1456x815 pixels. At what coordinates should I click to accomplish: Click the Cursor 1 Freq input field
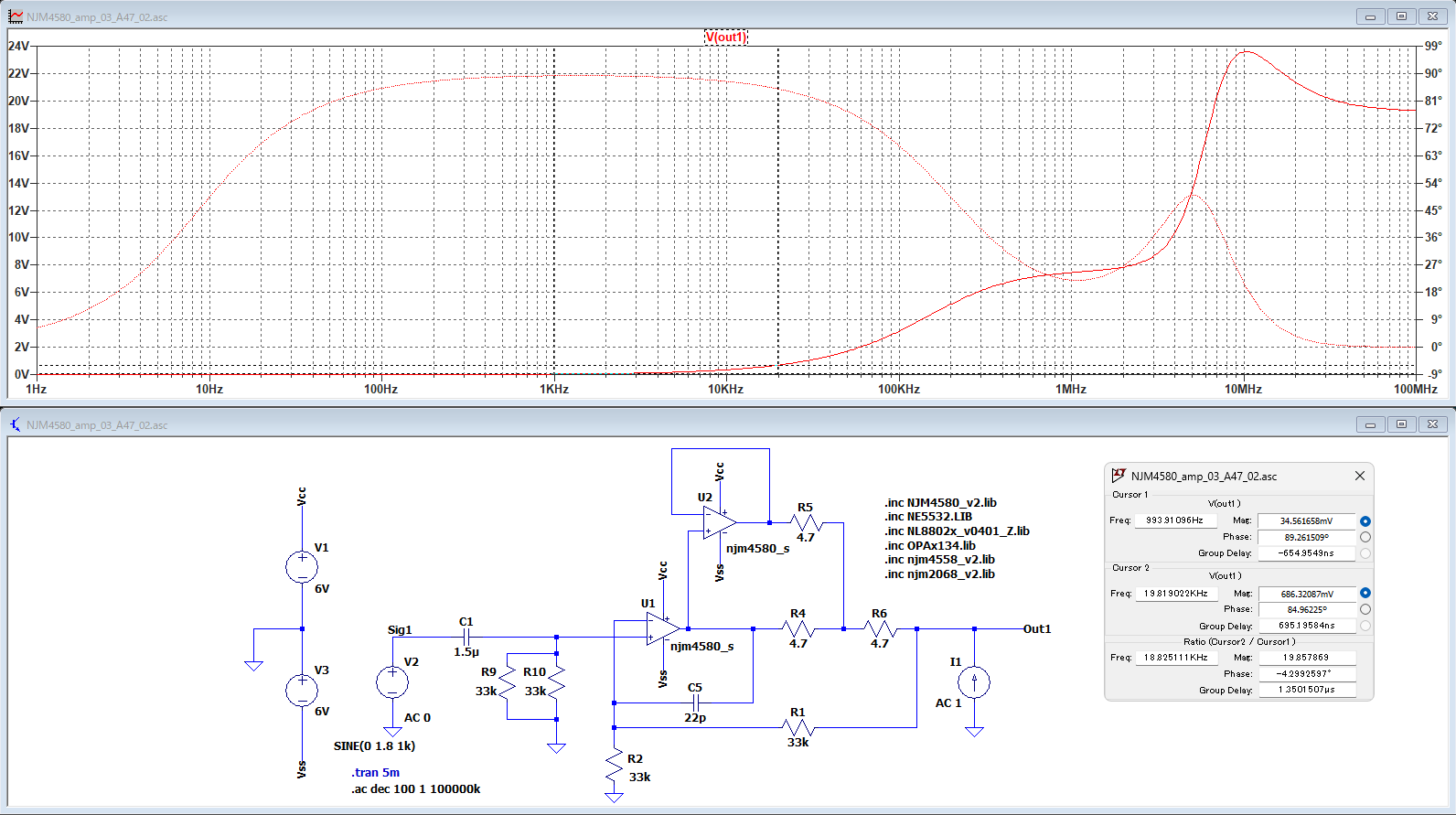pyautogui.click(x=1175, y=520)
